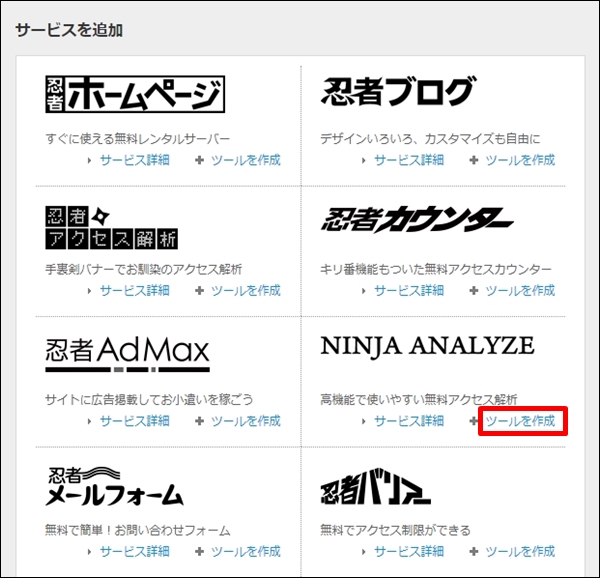Choose ツールを作成 under 忍者バリアー

coord(520,552)
